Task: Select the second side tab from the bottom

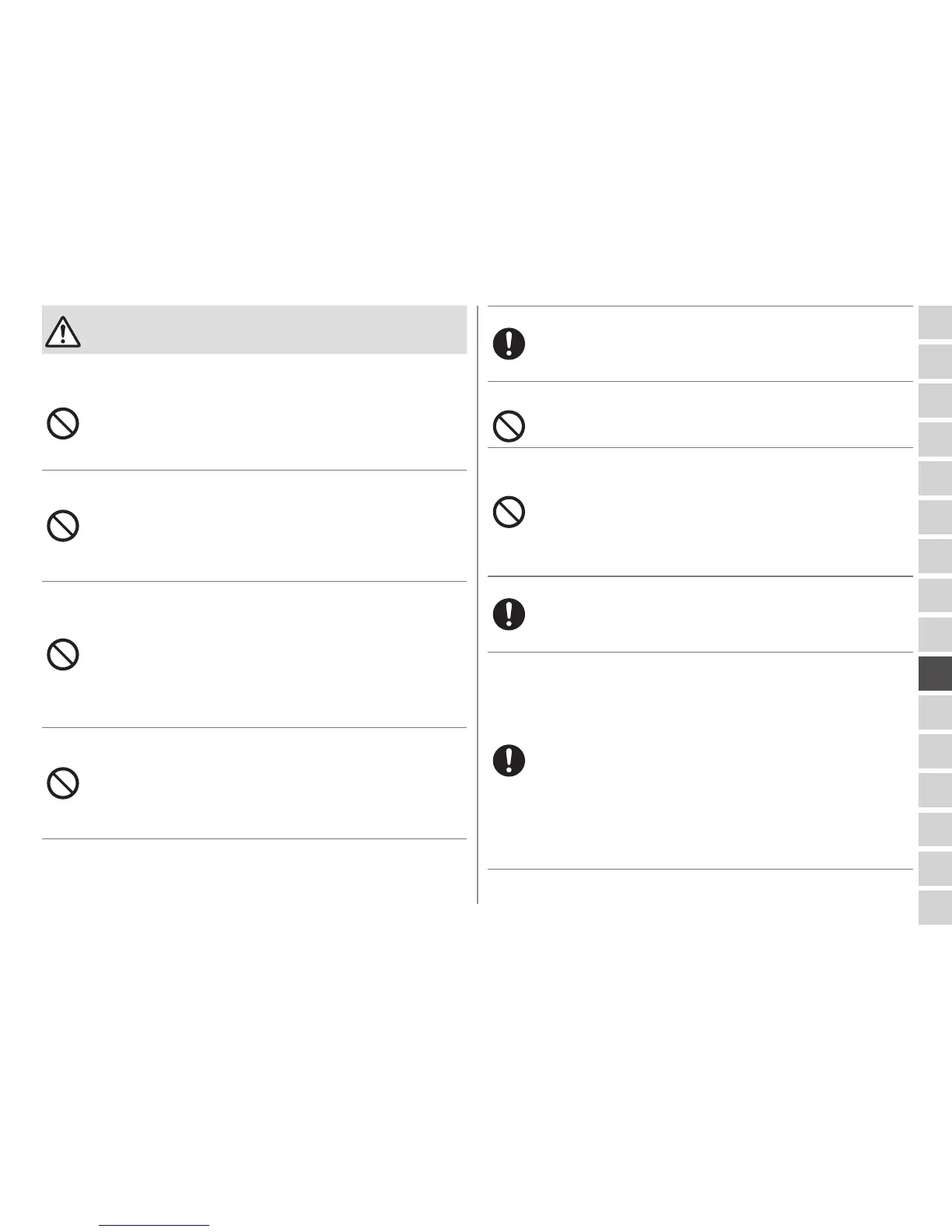Action: pos(935,869)
